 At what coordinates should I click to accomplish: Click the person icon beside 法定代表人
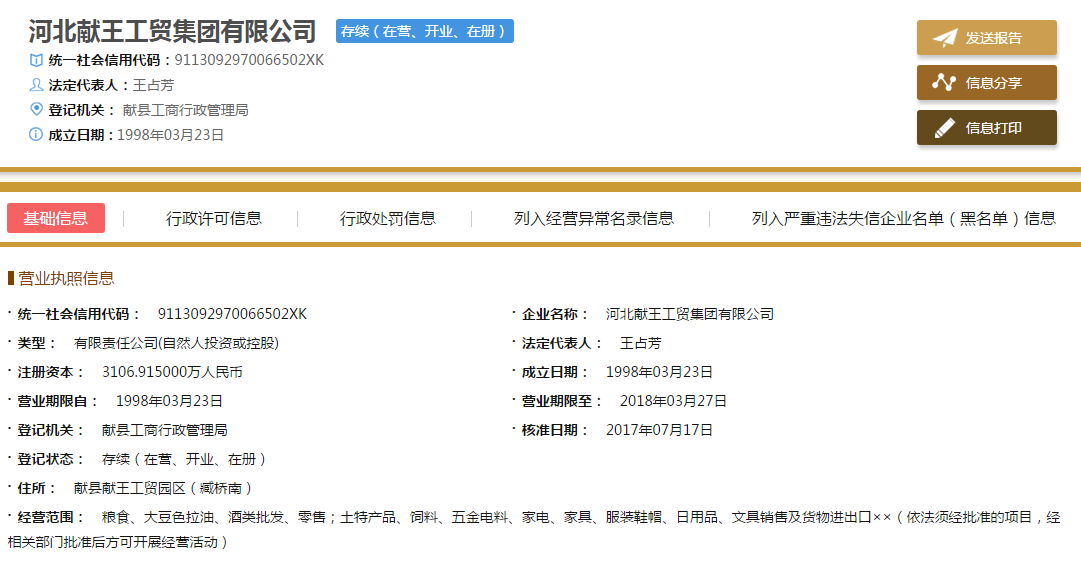pyautogui.click(x=36, y=85)
